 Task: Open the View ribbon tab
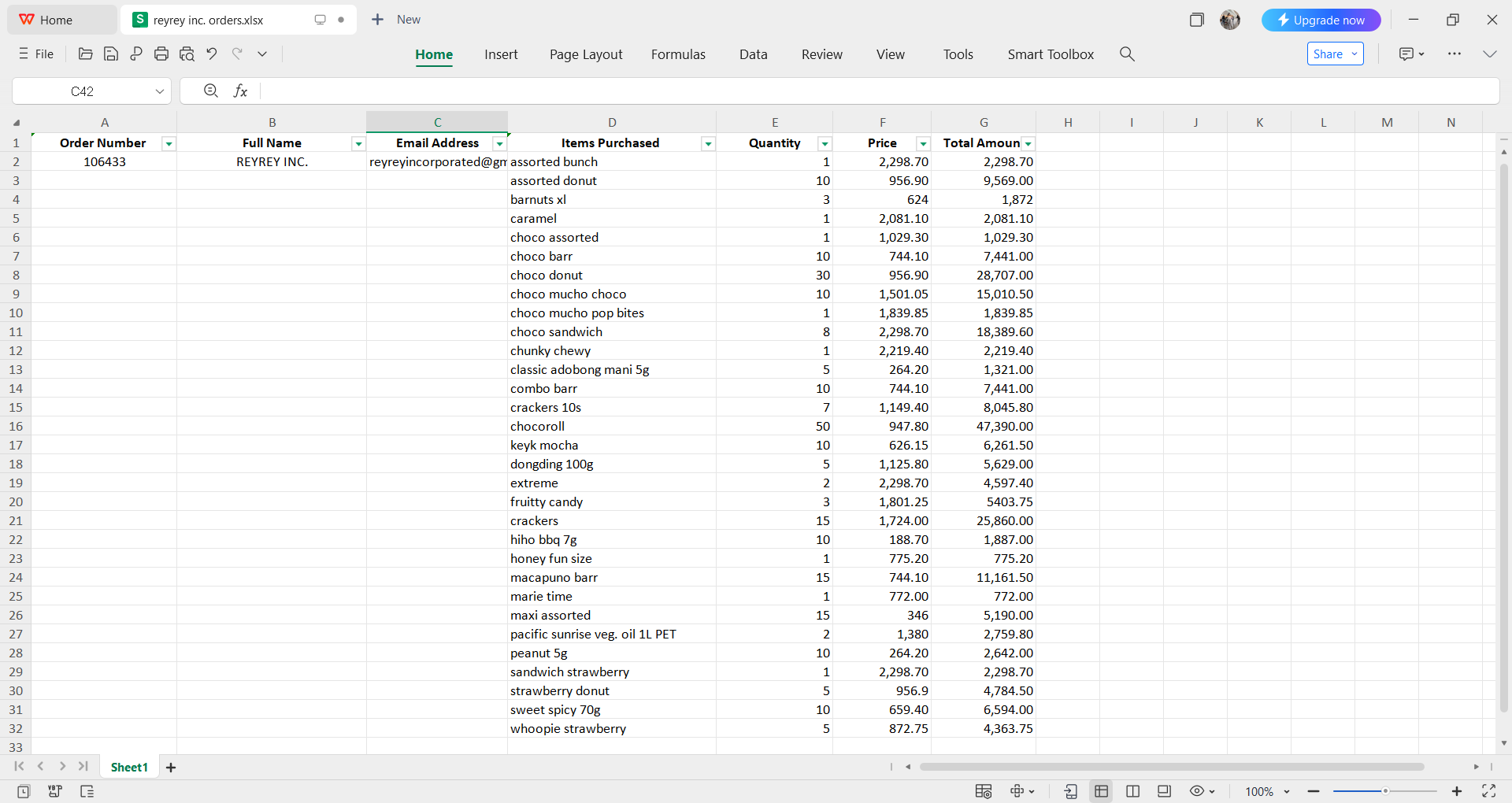[x=891, y=54]
